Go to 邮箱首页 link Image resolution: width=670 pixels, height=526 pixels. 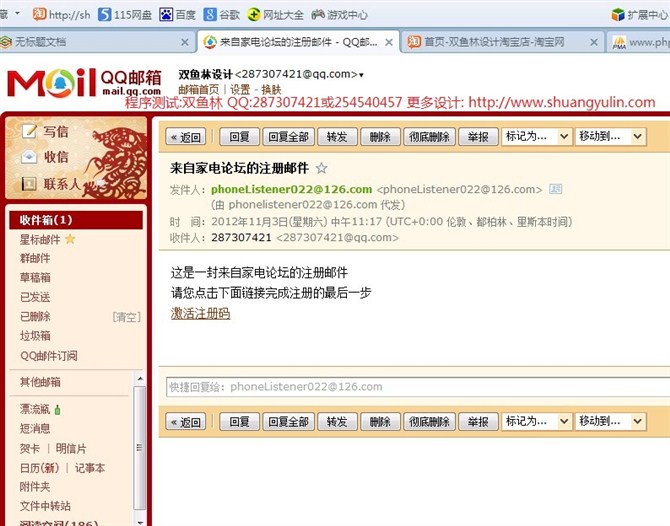(199, 90)
